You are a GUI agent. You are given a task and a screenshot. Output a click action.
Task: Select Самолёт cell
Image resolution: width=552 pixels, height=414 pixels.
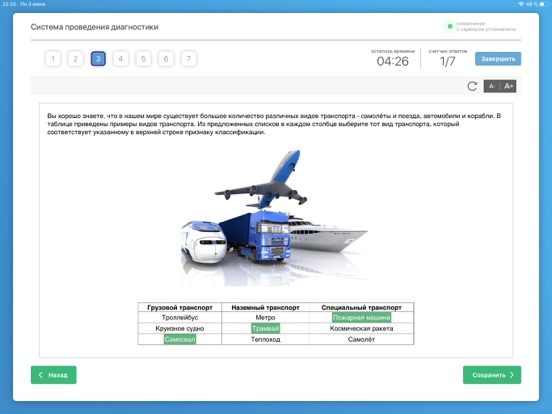[x=362, y=339]
